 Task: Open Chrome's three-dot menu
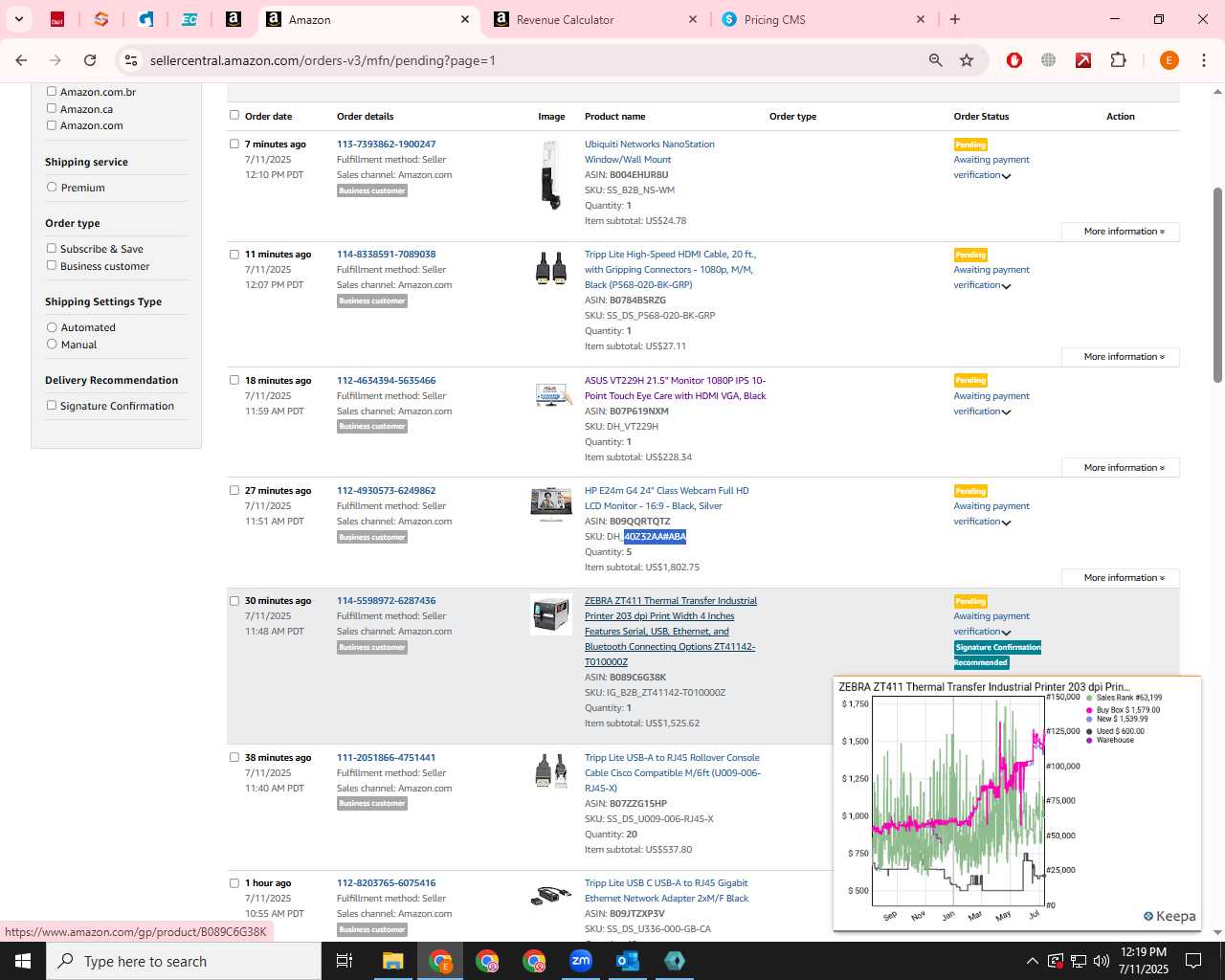[1203, 60]
